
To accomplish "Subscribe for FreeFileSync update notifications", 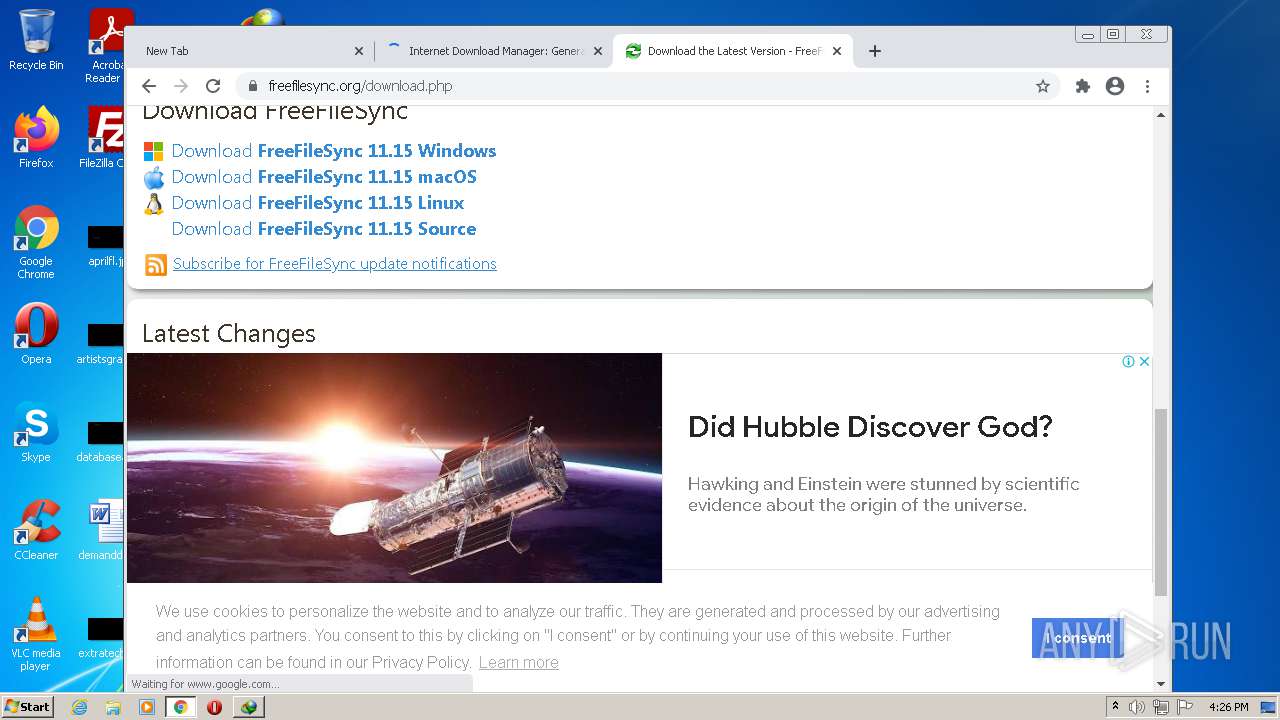I will [x=335, y=264].
